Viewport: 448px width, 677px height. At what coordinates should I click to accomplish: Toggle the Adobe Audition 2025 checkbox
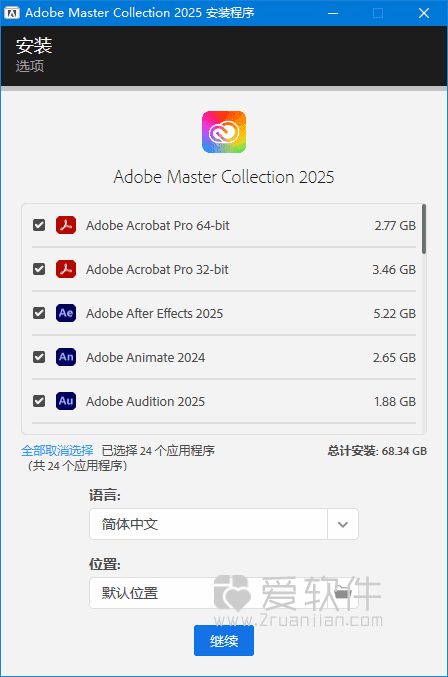39,401
